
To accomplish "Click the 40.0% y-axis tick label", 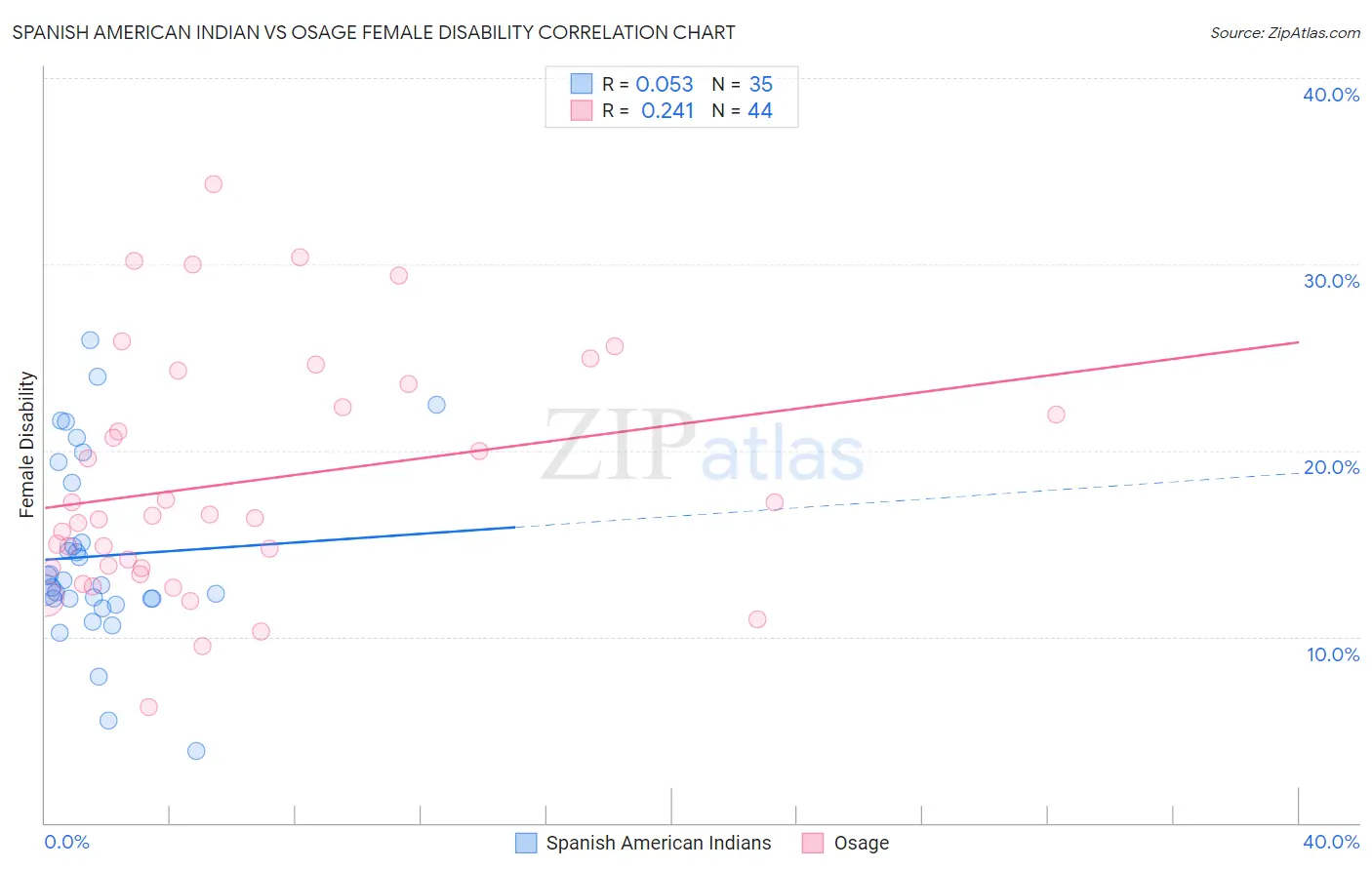I will tap(1331, 95).
